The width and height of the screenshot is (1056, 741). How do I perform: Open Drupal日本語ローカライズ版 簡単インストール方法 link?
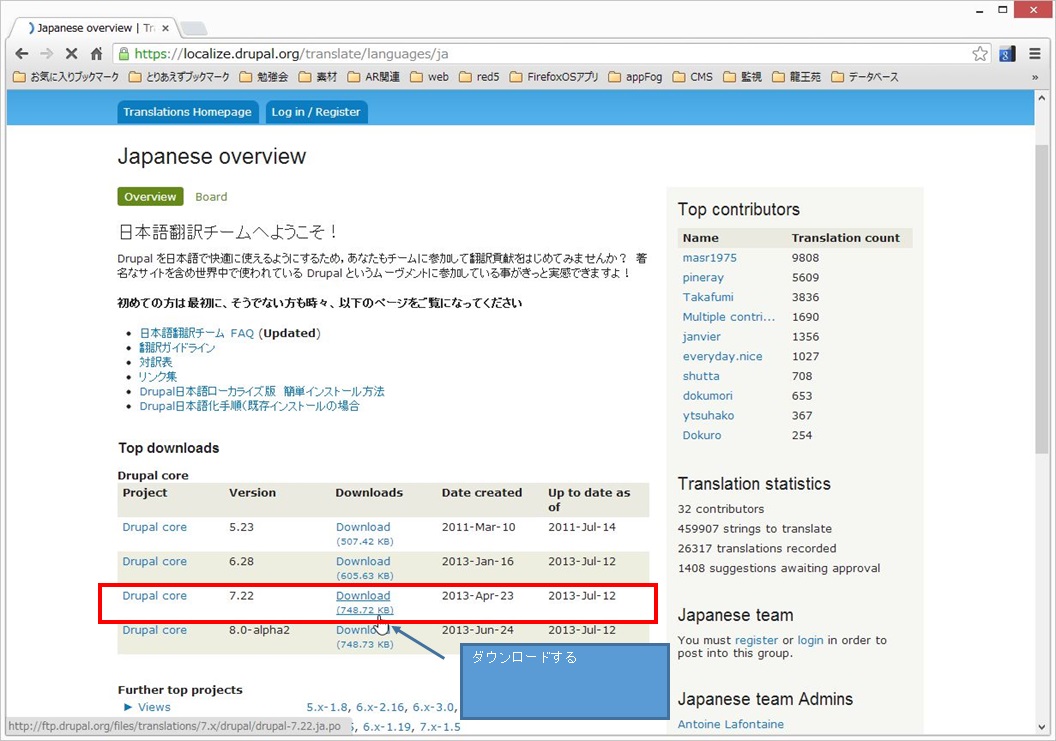pos(262,391)
